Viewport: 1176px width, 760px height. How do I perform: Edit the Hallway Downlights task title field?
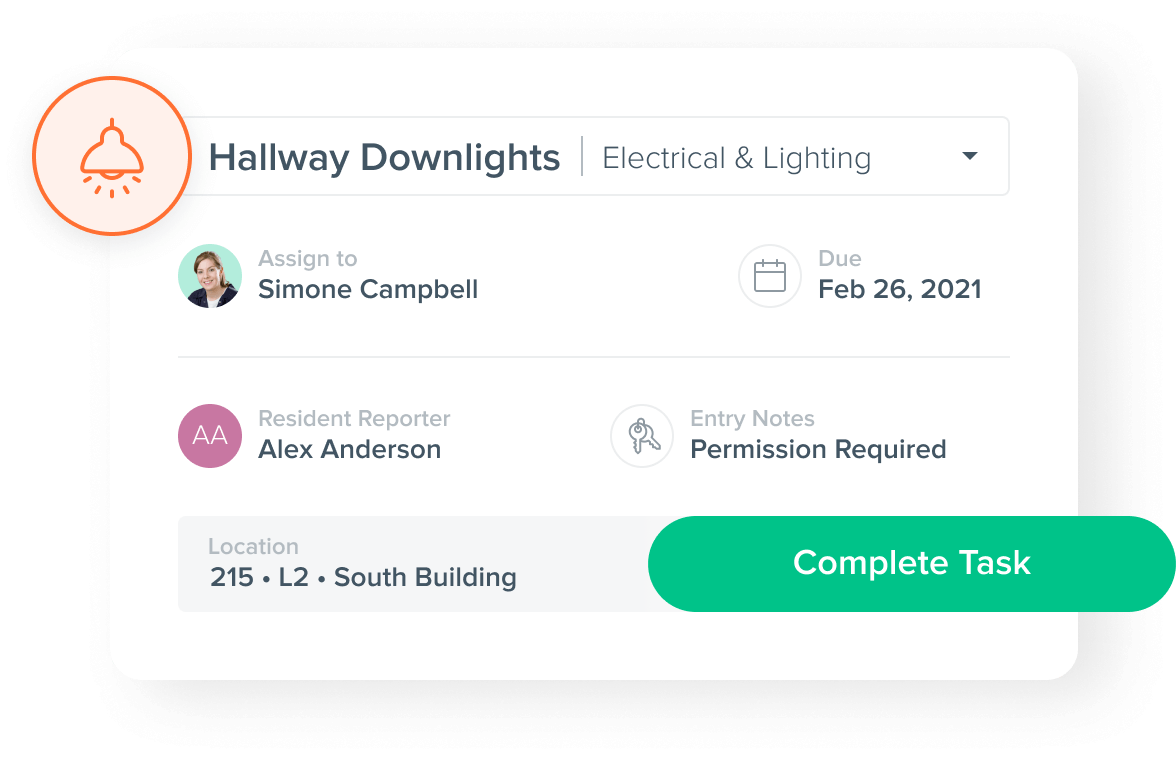pyautogui.click(x=384, y=157)
